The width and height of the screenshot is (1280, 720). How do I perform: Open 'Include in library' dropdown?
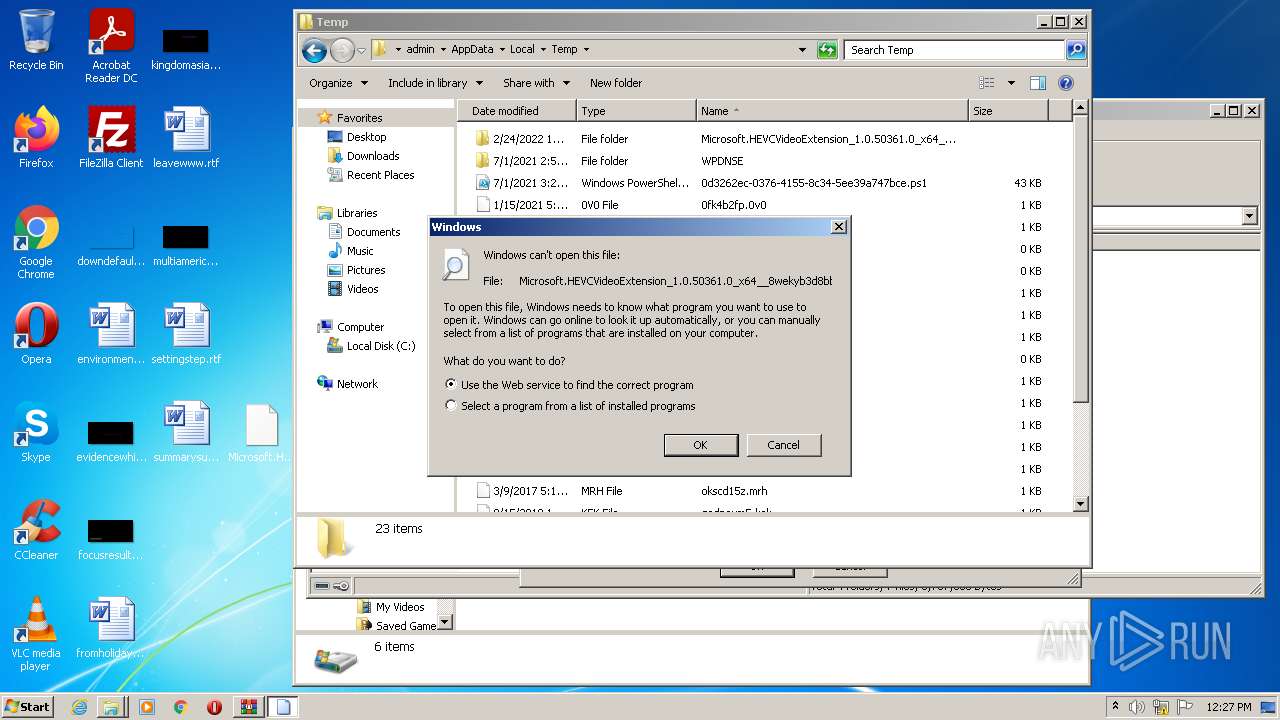click(x=435, y=83)
